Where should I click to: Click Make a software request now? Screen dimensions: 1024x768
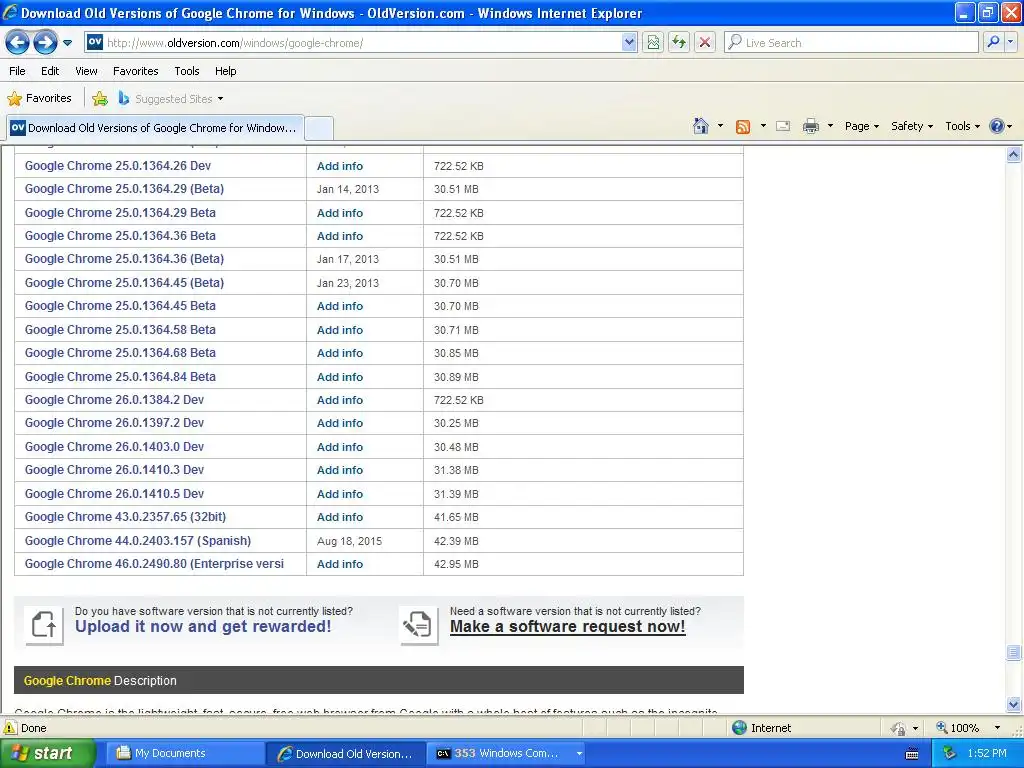click(568, 626)
